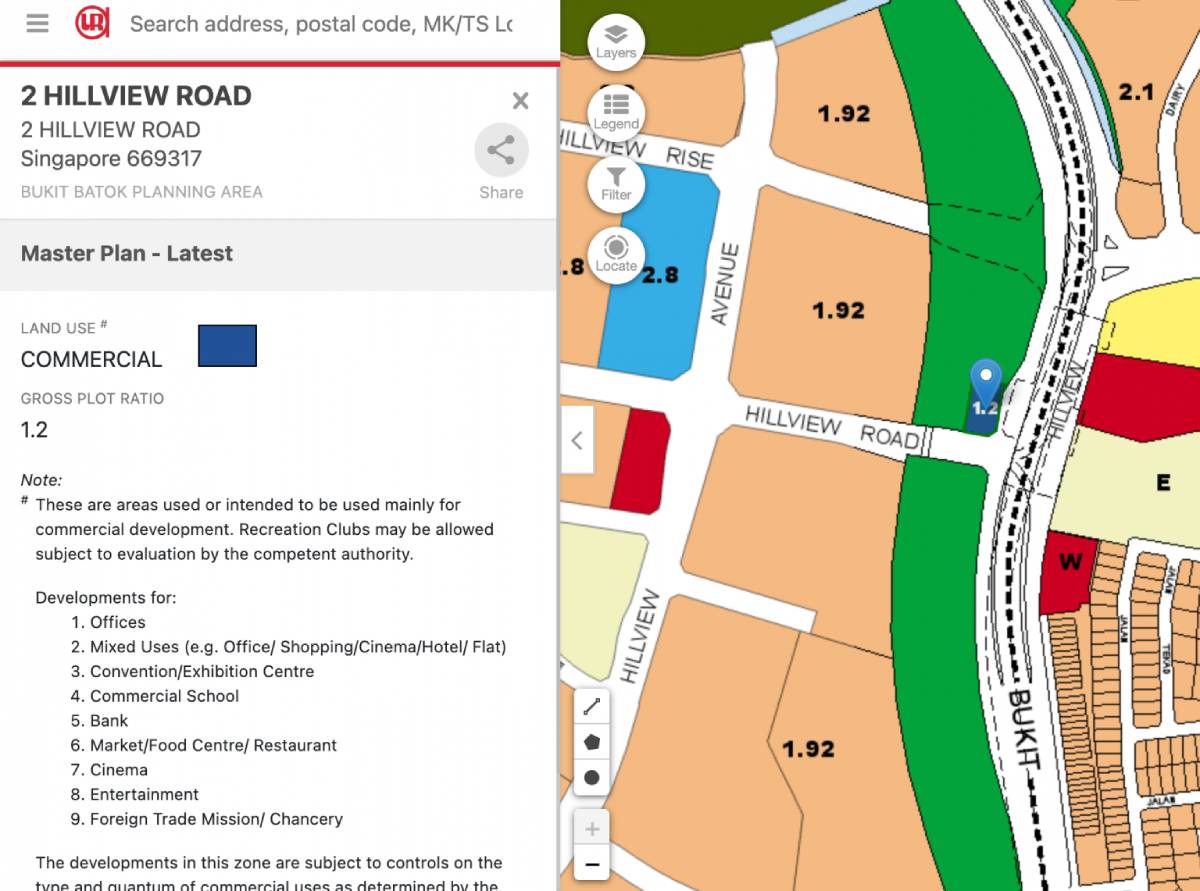Select the polygon drawing tool
This screenshot has width=1200, height=891.
click(x=592, y=742)
